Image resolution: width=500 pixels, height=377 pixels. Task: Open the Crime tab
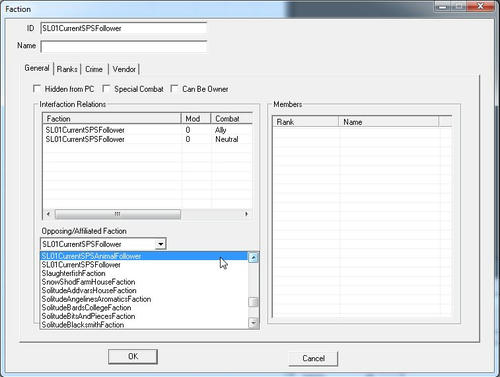(94, 69)
